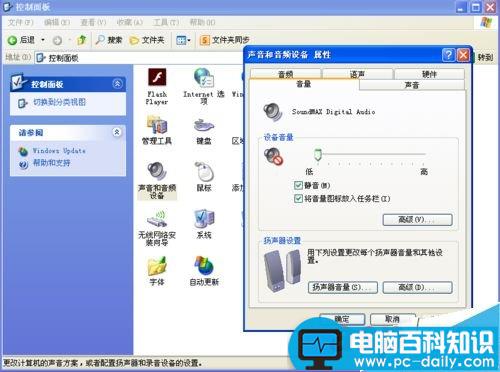The width and height of the screenshot is (500, 372).
Task: Click the Windows Update link
Action: pyautogui.click(x=59, y=151)
